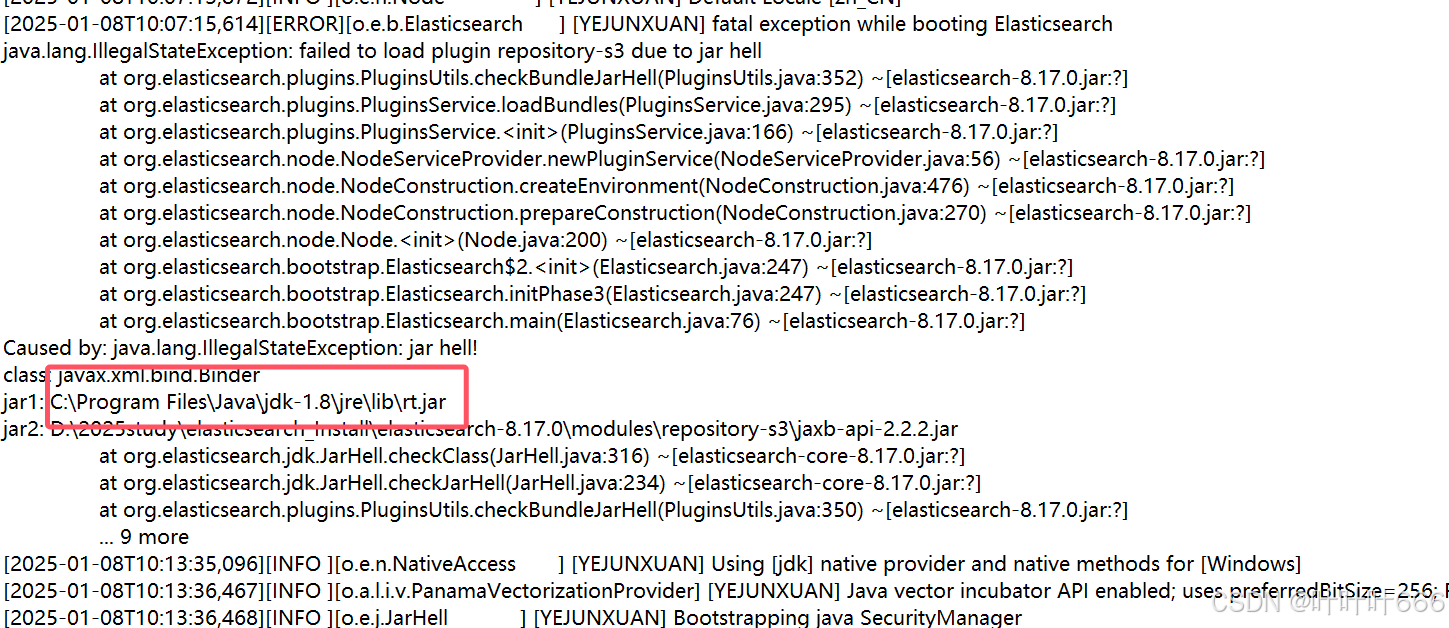Click the Node.<init>(Node.java:200) line
1449x628 pixels.
486,239
